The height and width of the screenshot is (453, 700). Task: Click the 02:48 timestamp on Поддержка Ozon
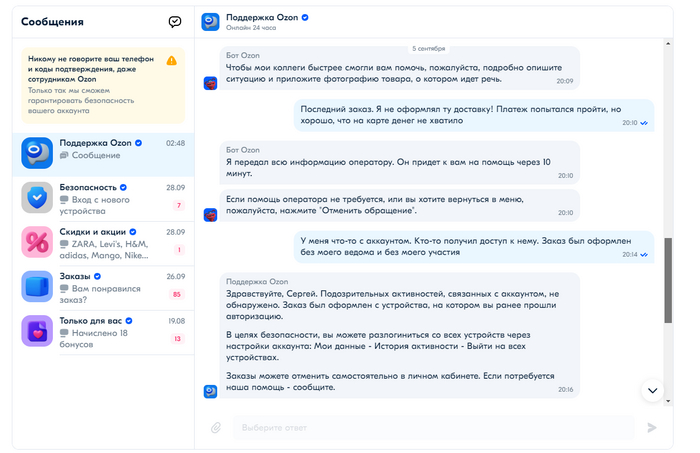(175, 143)
